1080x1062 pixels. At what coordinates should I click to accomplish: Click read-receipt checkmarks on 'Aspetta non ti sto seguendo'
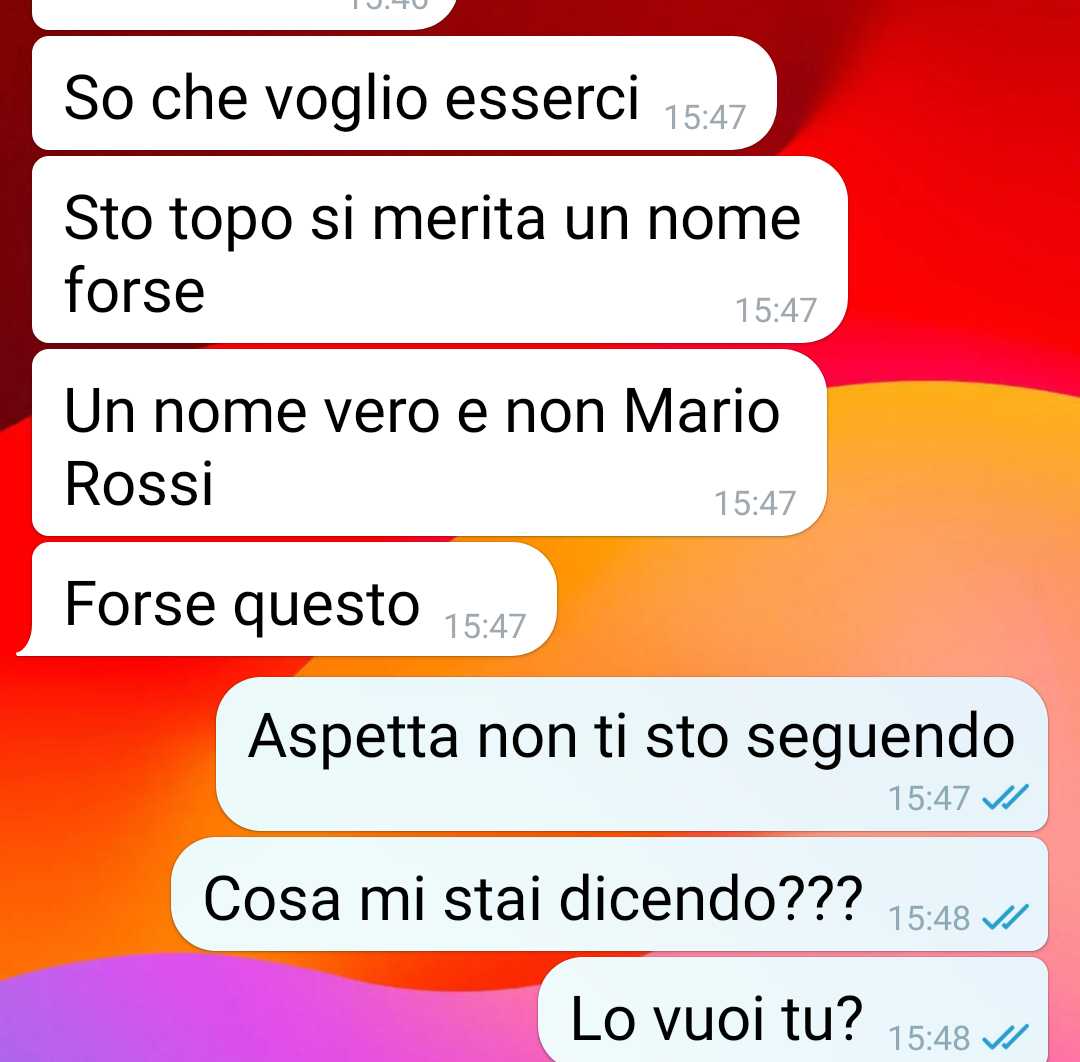(x=1005, y=798)
